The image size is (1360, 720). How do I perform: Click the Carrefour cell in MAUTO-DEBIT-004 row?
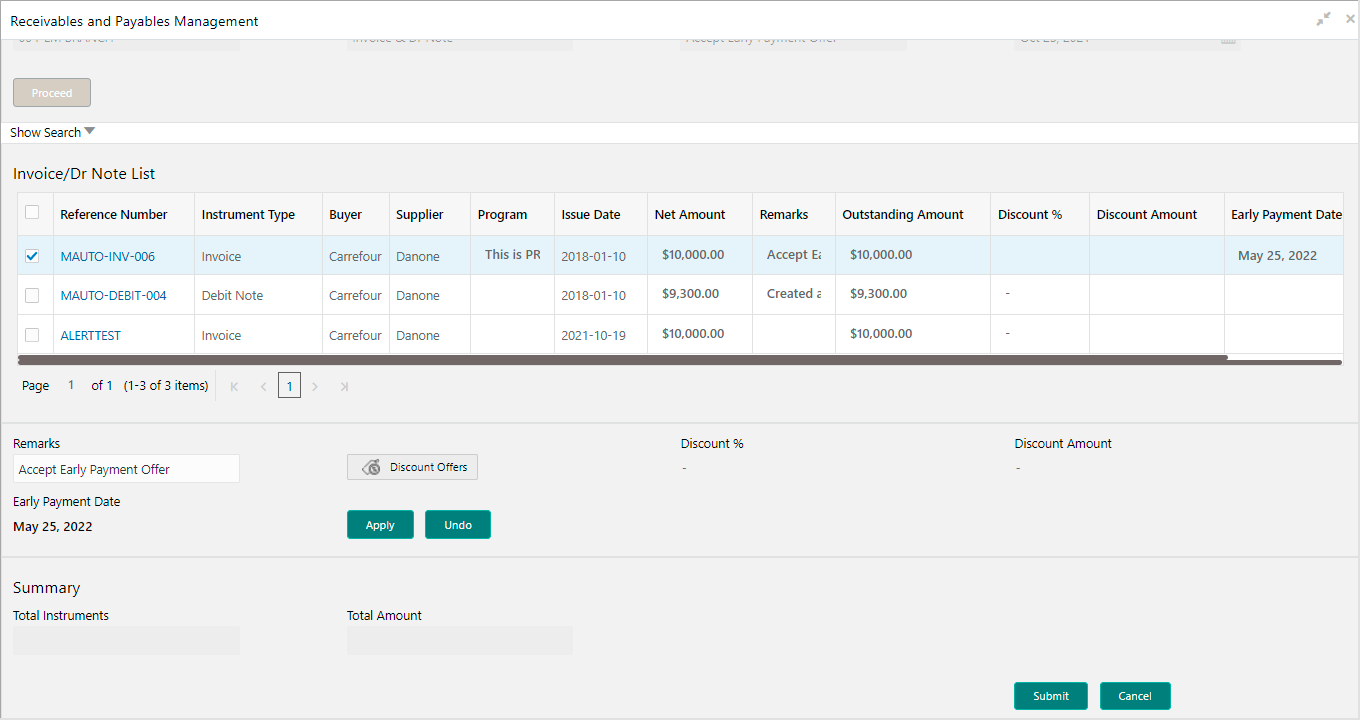pos(355,295)
